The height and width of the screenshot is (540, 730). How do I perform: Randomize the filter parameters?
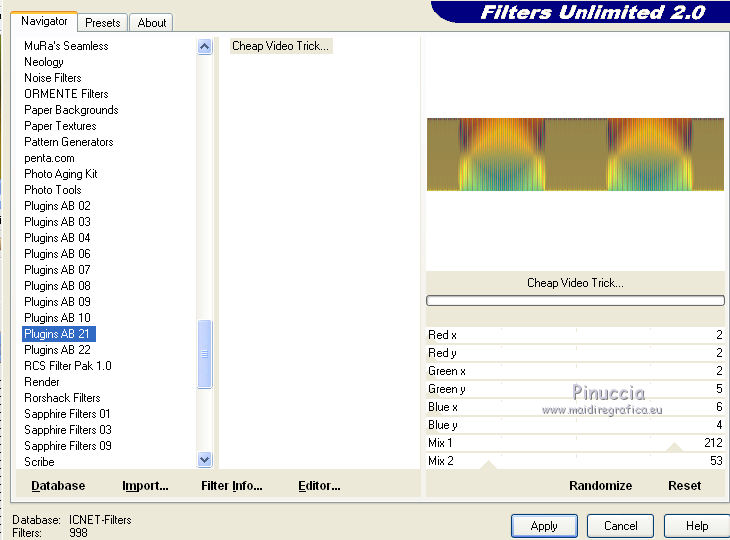click(601, 486)
